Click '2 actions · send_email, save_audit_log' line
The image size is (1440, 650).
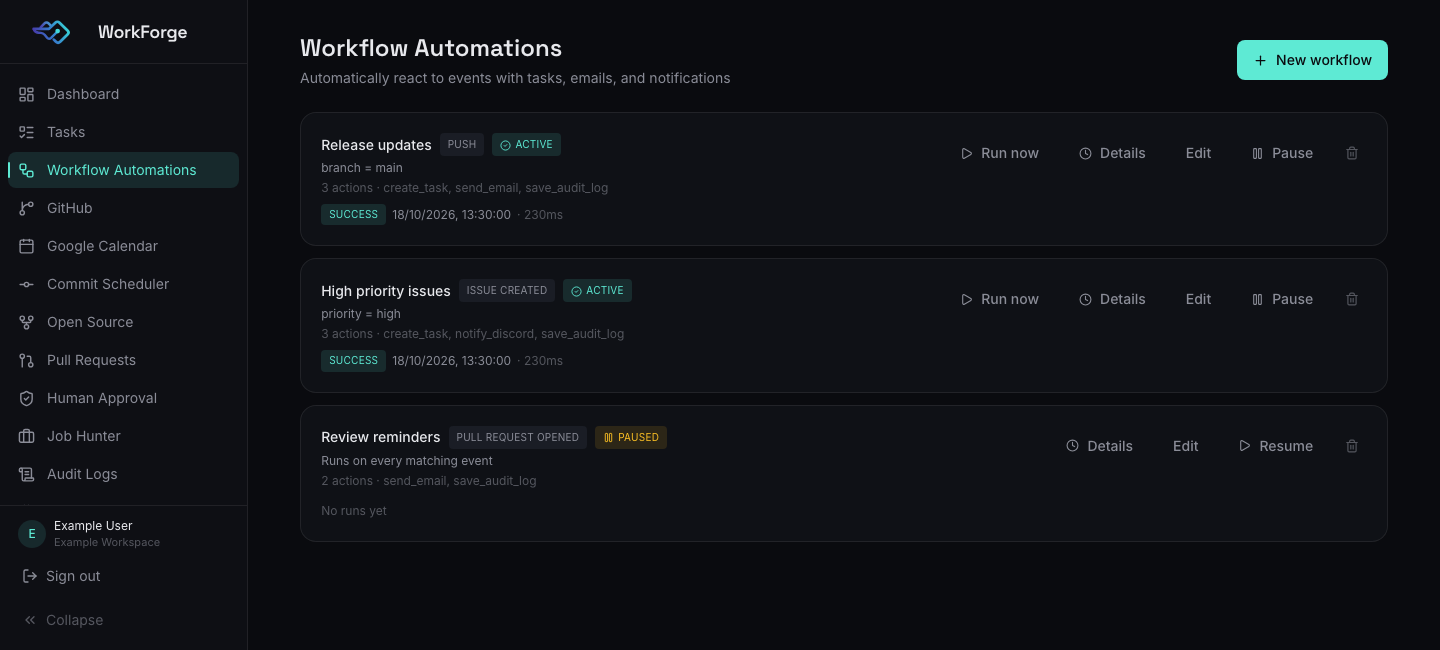[x=429, y=481]
